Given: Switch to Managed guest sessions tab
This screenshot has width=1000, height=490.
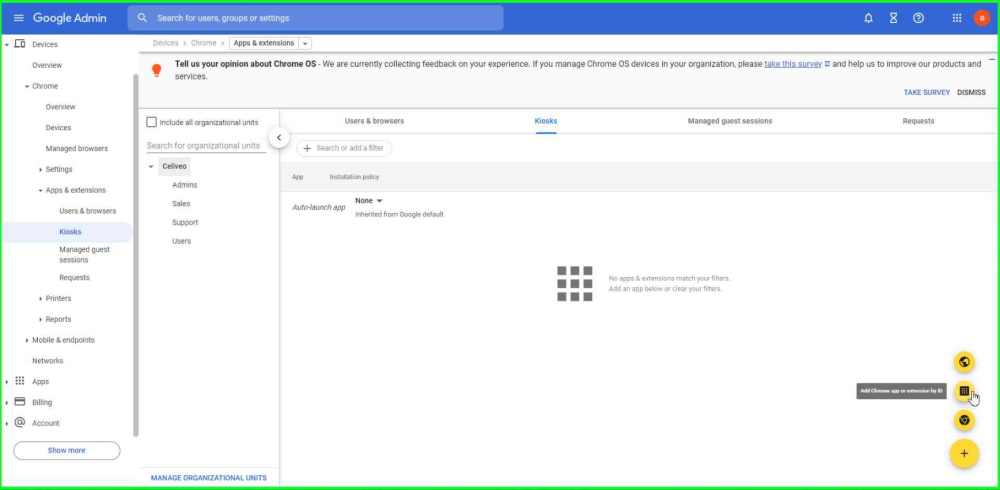Looking at the screenshot, I should 730,121.
